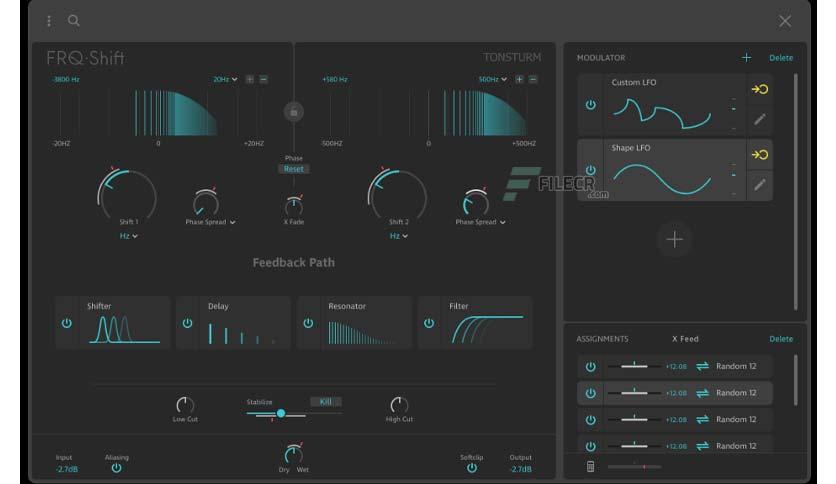Click the Input -2.7dB value
The image size is (836, 484).
(x=67, y=469)
